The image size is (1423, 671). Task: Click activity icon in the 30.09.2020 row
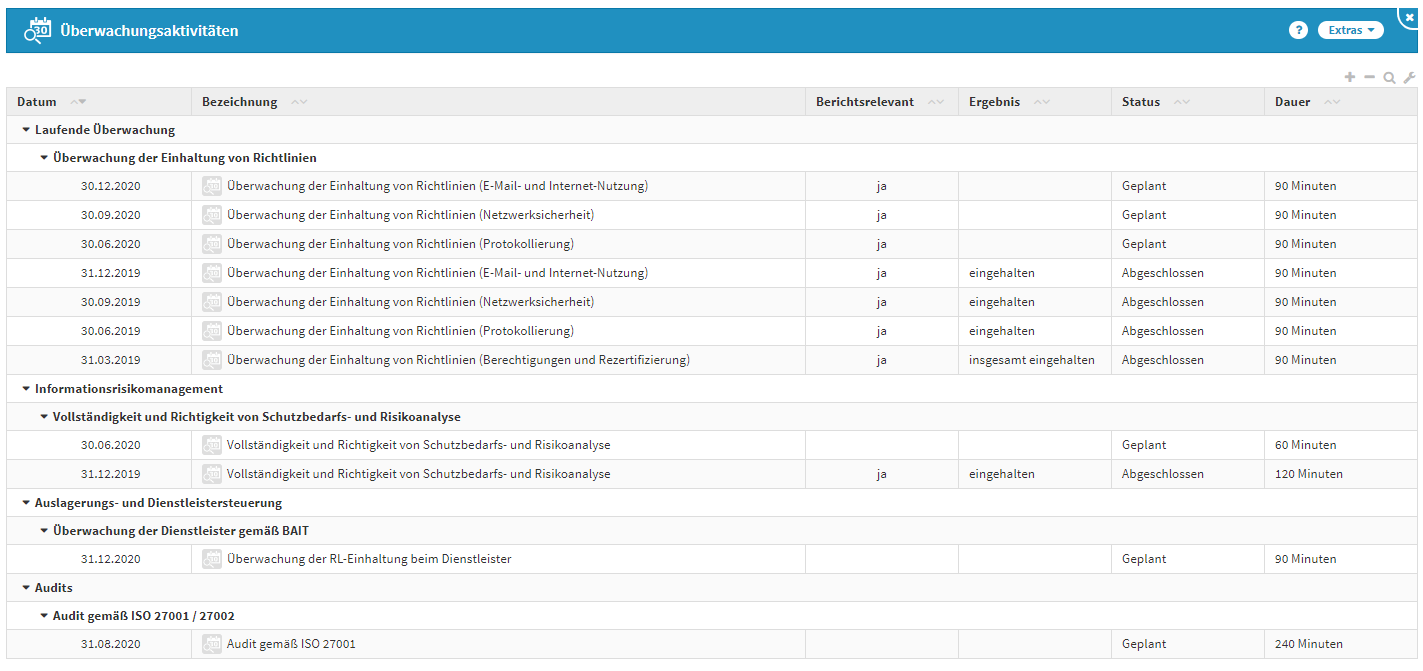212,215
